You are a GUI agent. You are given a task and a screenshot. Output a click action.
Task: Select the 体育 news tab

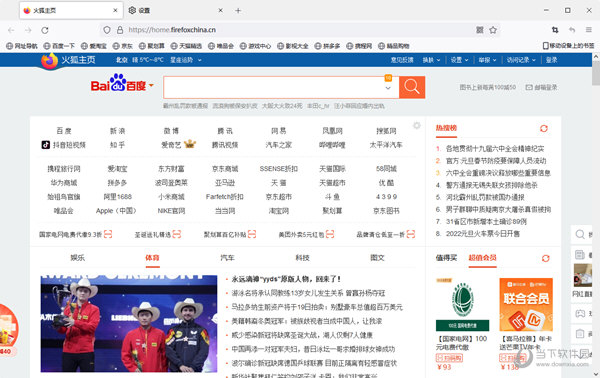click(x=152, y=258)
